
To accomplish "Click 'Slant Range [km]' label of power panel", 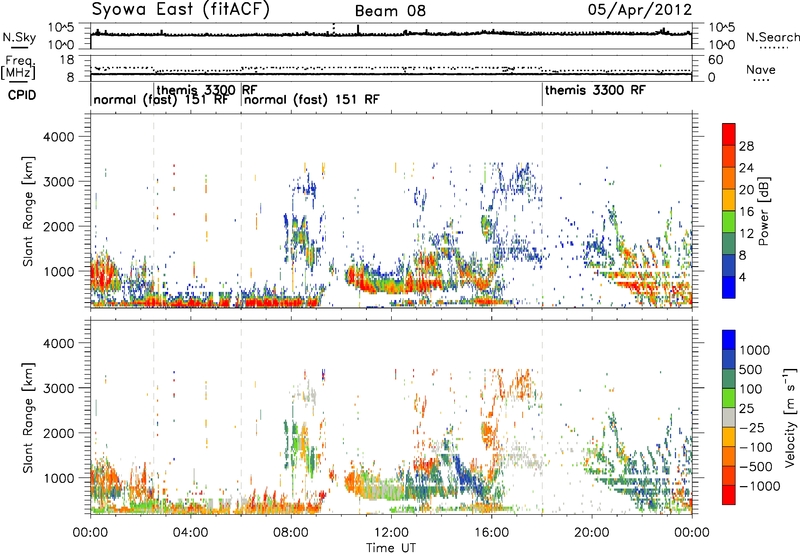I will (28, 211).
